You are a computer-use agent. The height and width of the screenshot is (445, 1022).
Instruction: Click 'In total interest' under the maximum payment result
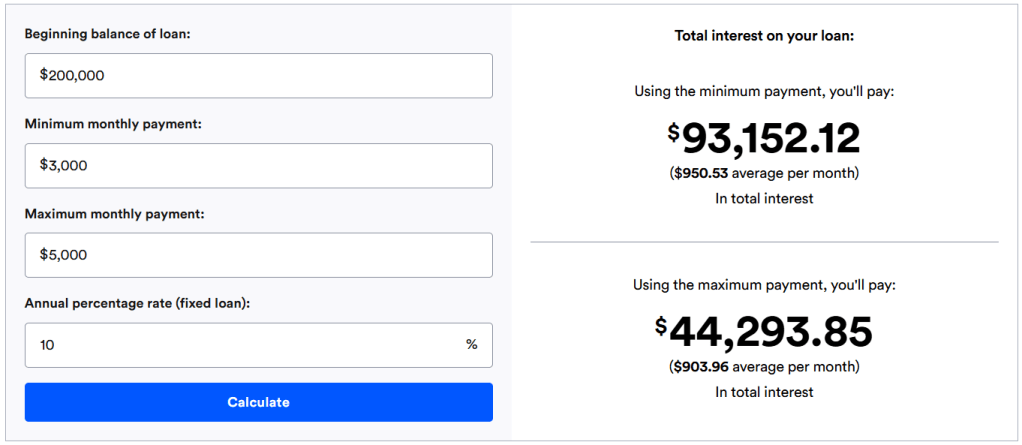tap(764, 392)
